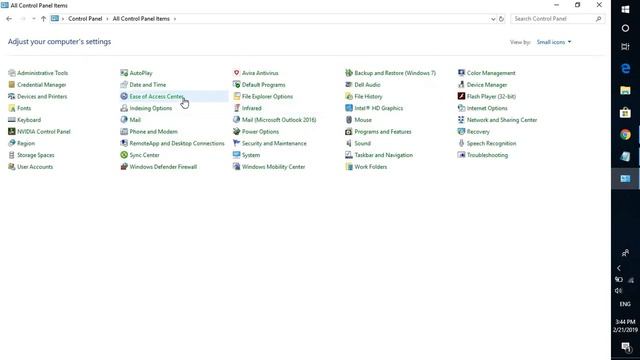This screenshot has width=640, height=360.
Task: Open Infrared link
Action: click(x=251, y=108)
